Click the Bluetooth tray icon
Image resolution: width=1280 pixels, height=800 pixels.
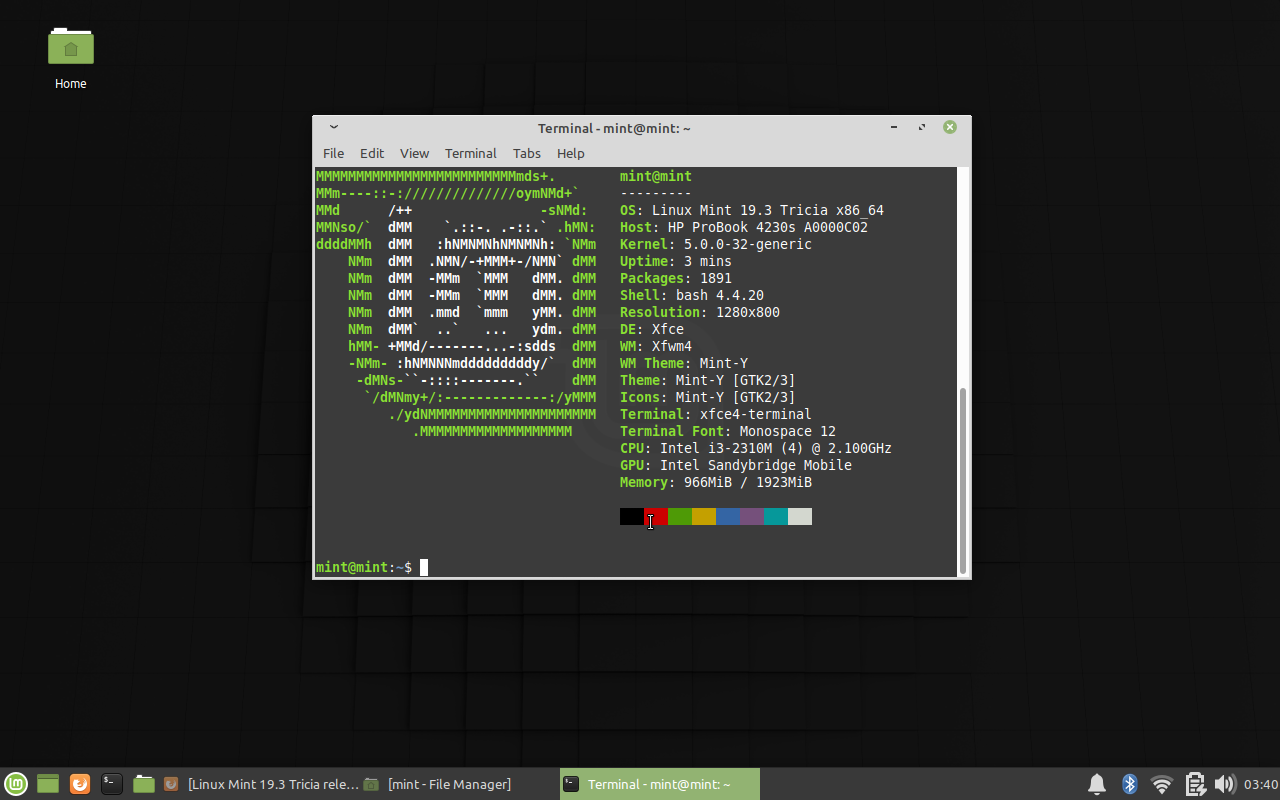(x=1130, y=784)
